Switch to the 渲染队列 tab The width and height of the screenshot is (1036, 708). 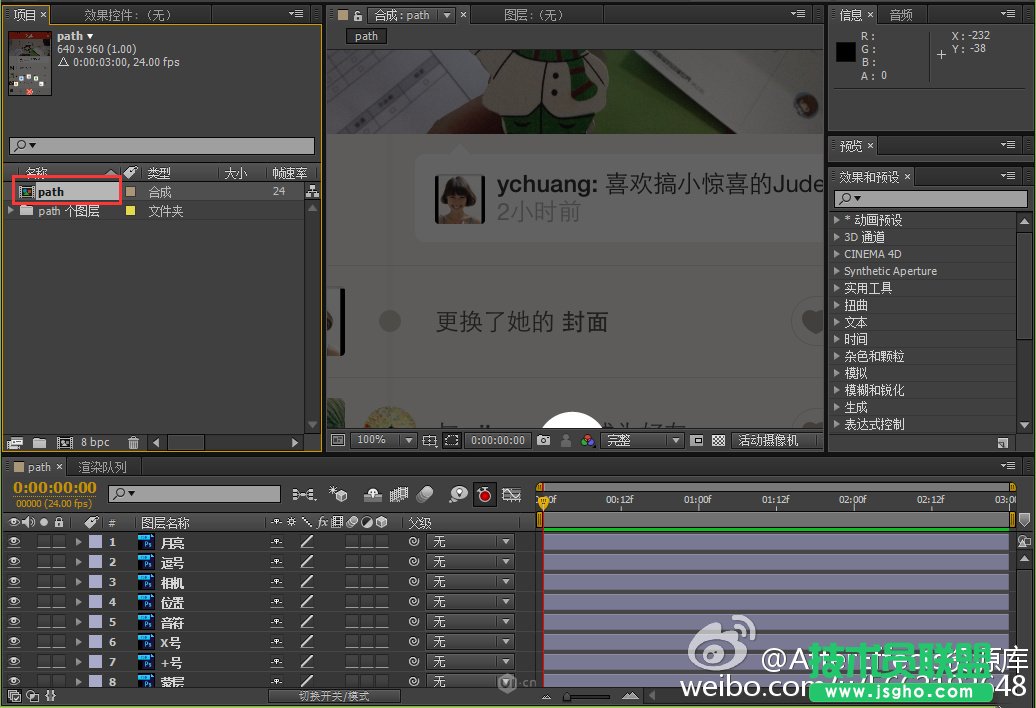click(x=103, y=466)
